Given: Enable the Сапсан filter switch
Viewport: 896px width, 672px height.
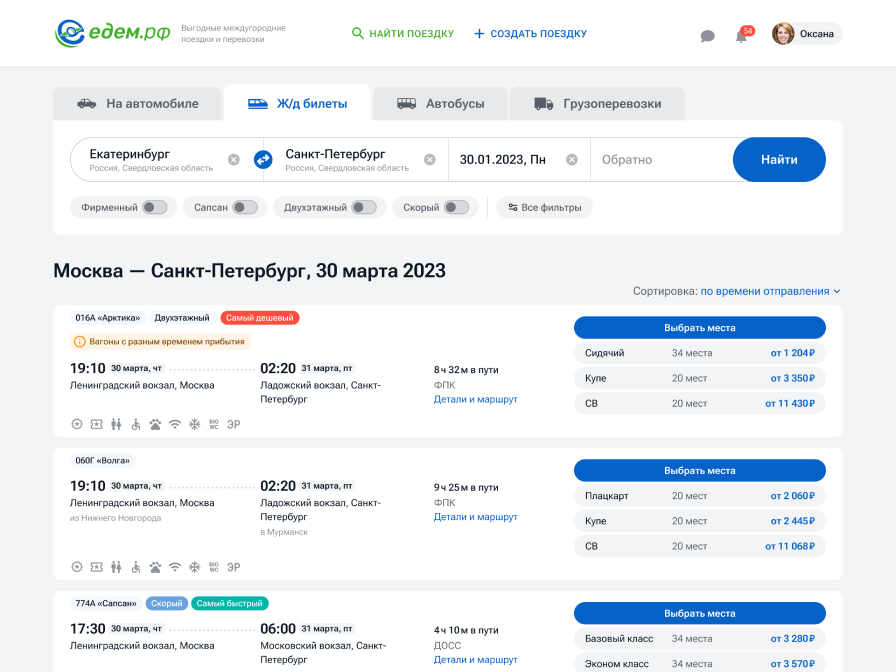Looking at the screenshot, I should [x=245, y=207].
